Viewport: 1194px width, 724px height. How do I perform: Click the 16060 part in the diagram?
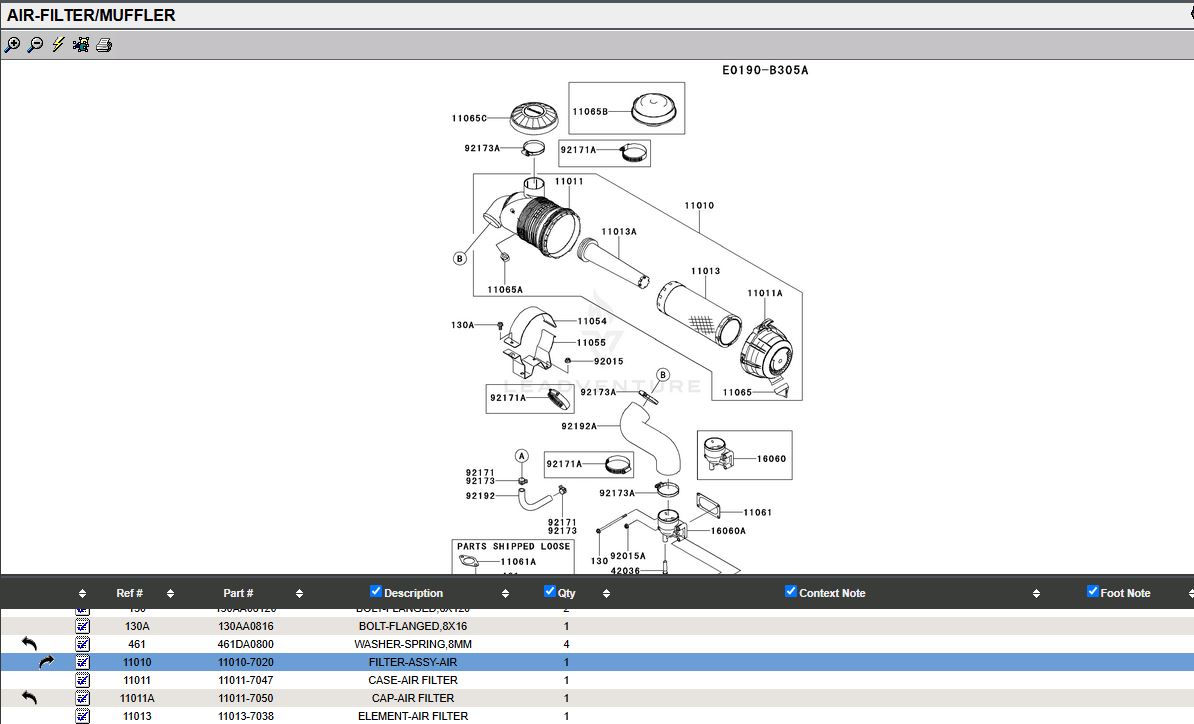[x=716, y=456]
